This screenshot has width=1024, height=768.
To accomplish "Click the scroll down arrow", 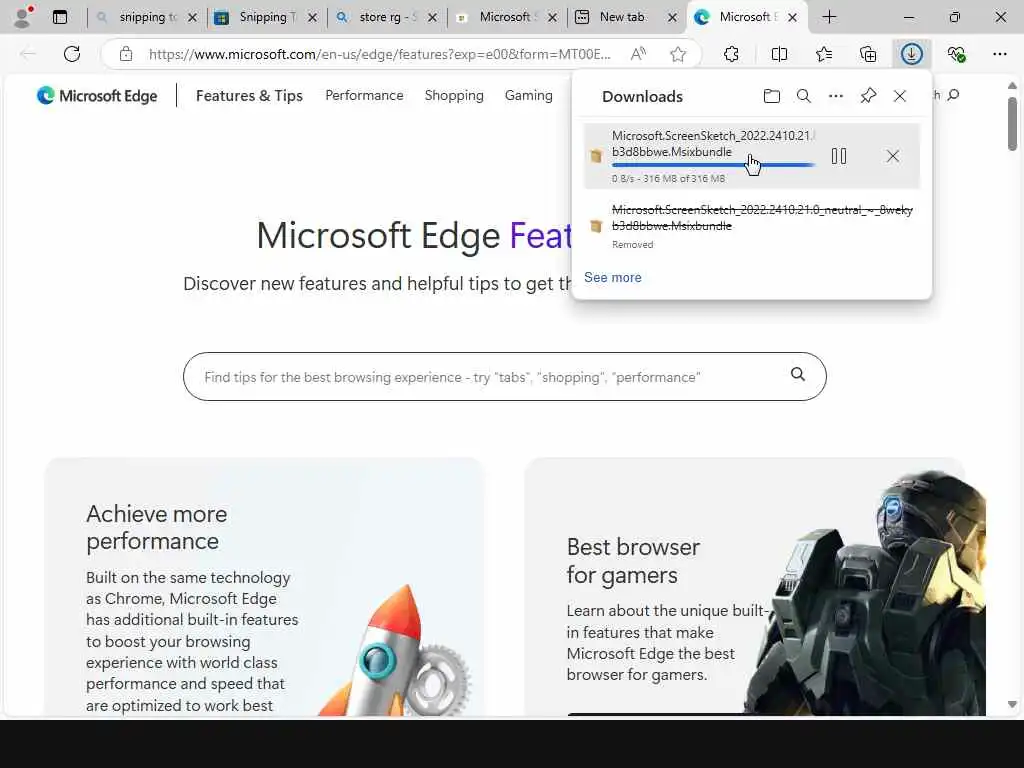I will (x=1012, y=704).
